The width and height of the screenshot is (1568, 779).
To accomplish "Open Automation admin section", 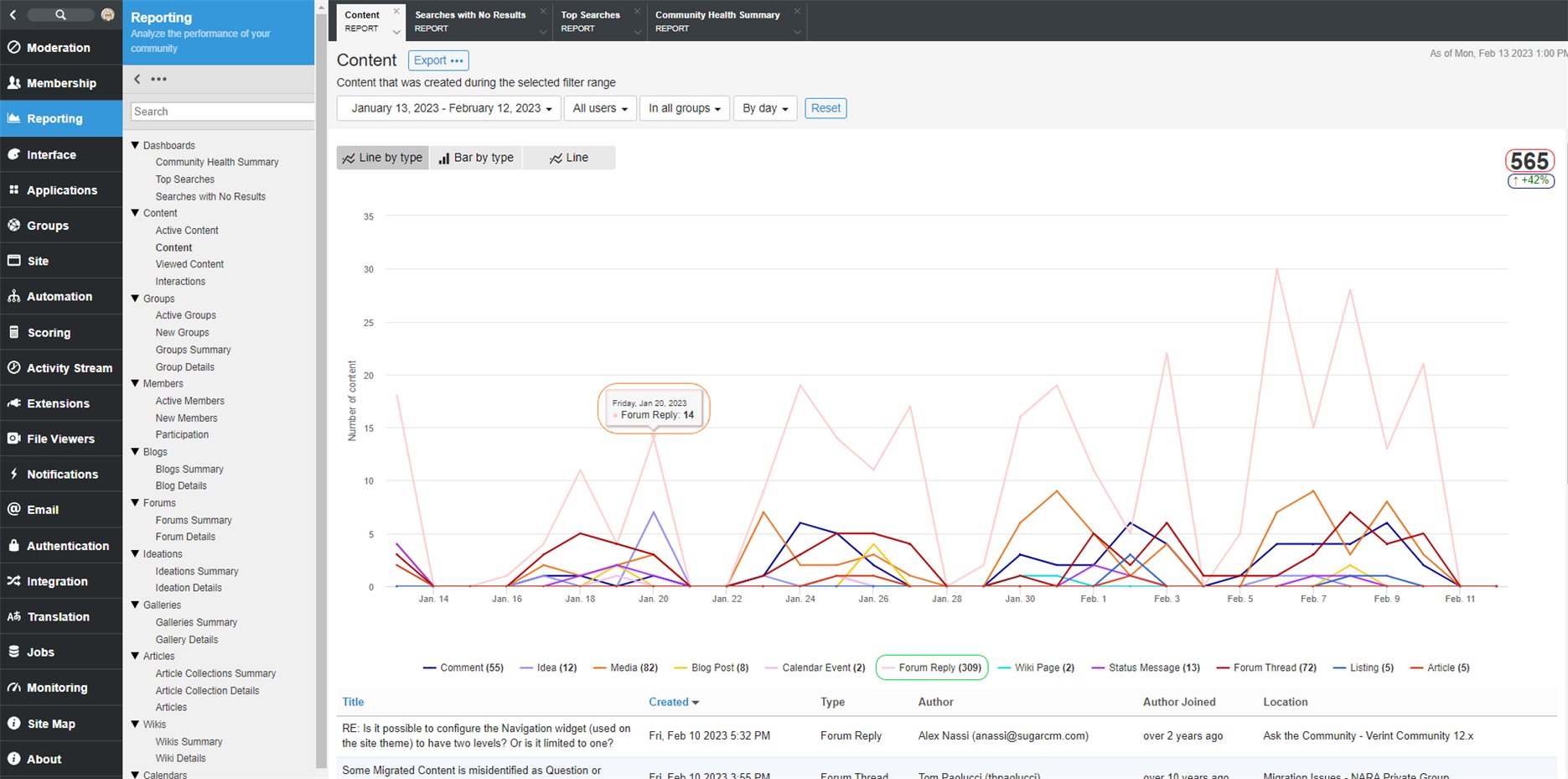I will coord(60,296).
